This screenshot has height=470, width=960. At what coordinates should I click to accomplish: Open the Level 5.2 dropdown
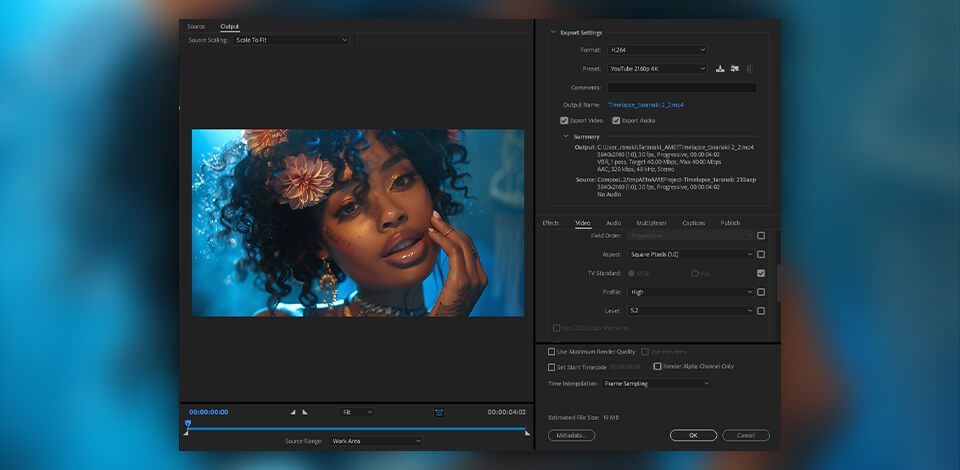691,311
